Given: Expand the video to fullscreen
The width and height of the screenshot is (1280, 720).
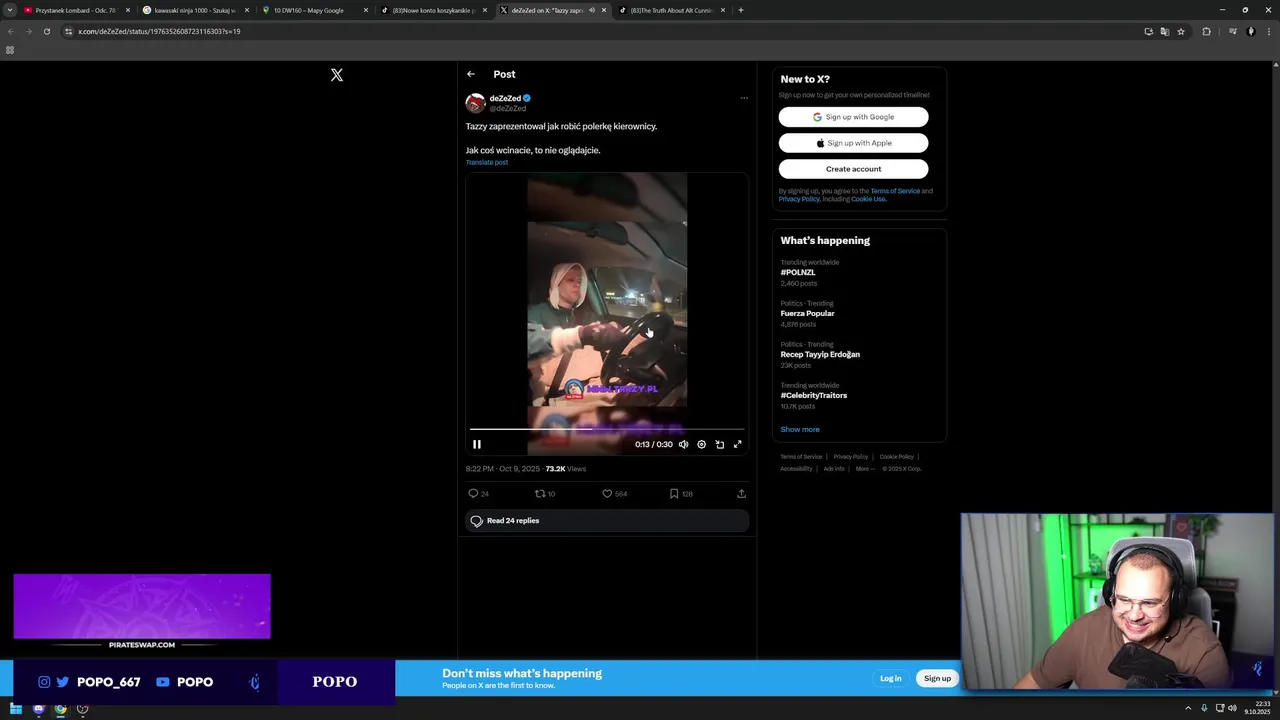Looking at the screenshot, I should click(x=737, y=444).
